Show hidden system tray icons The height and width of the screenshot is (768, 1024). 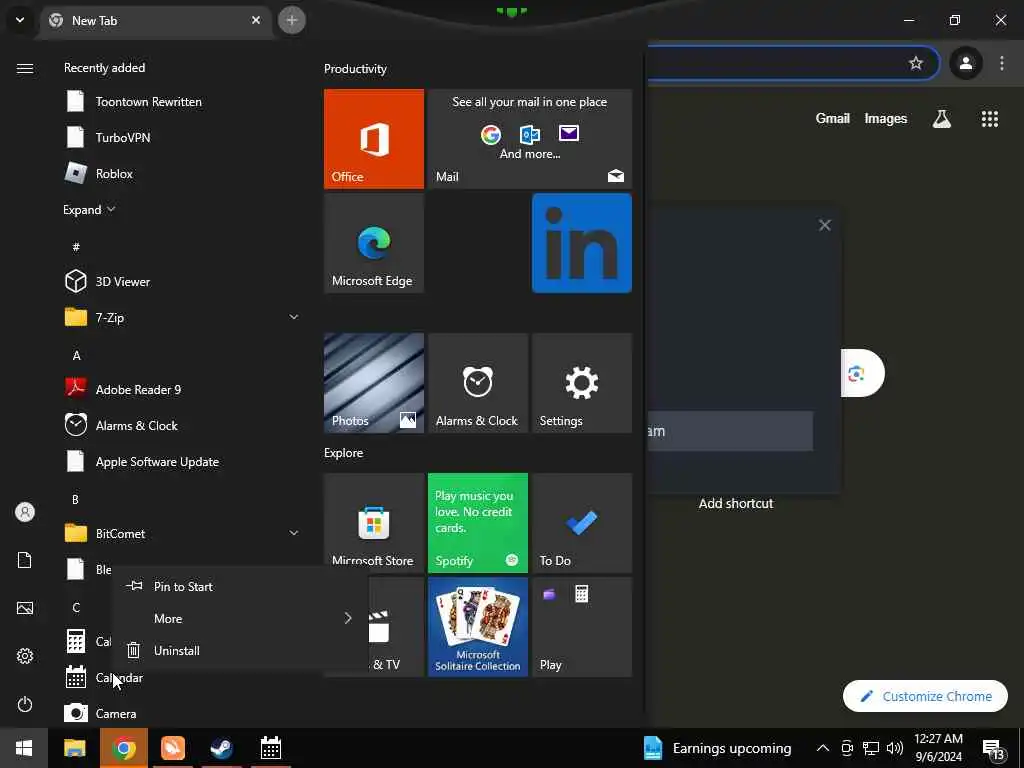[823, 748]
